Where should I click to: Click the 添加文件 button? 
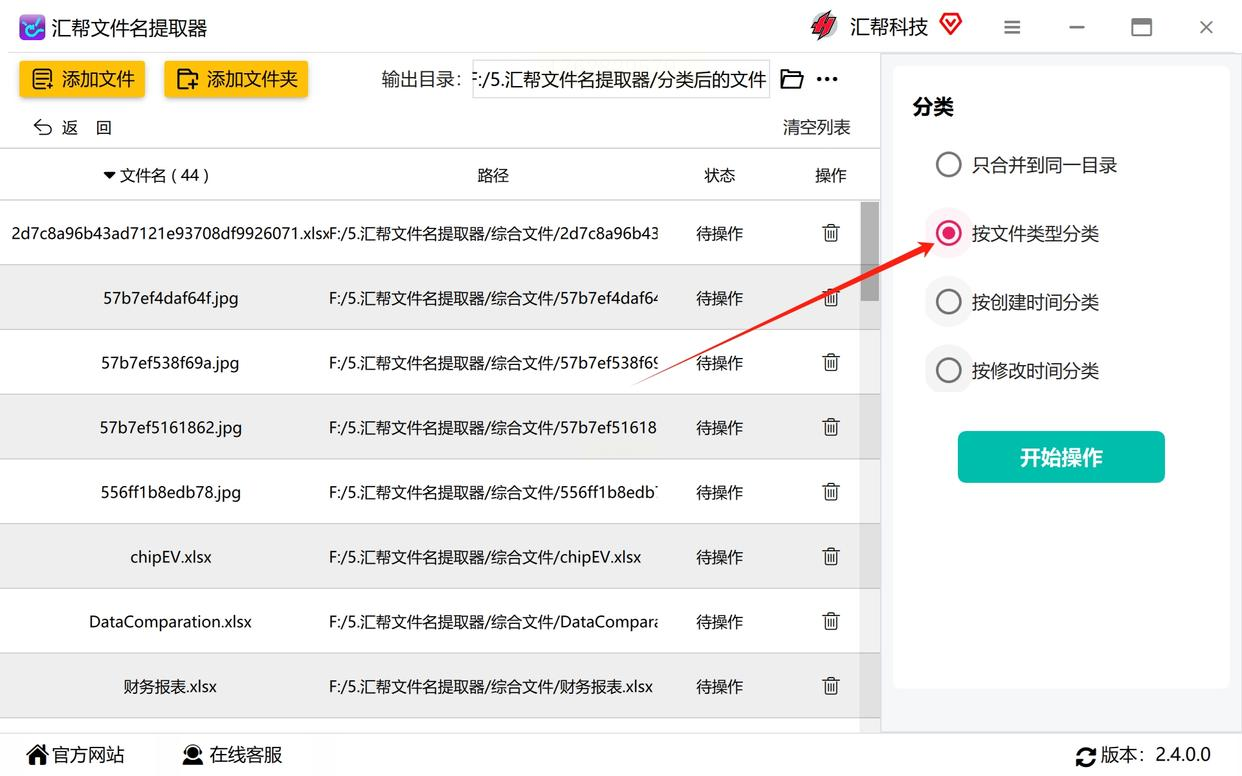82,79
